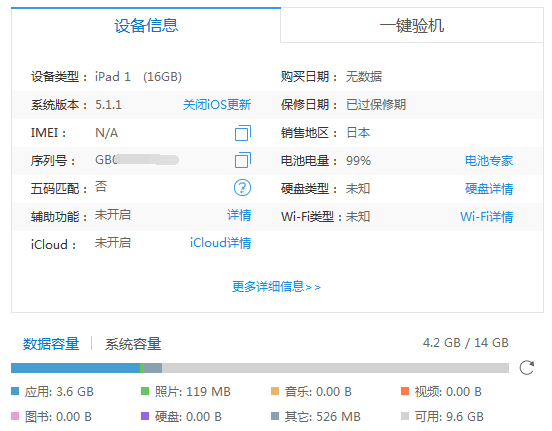Click the green 照片 legend swatch
The width and height of the screenshot is (552, 431).
pos(145,391)
